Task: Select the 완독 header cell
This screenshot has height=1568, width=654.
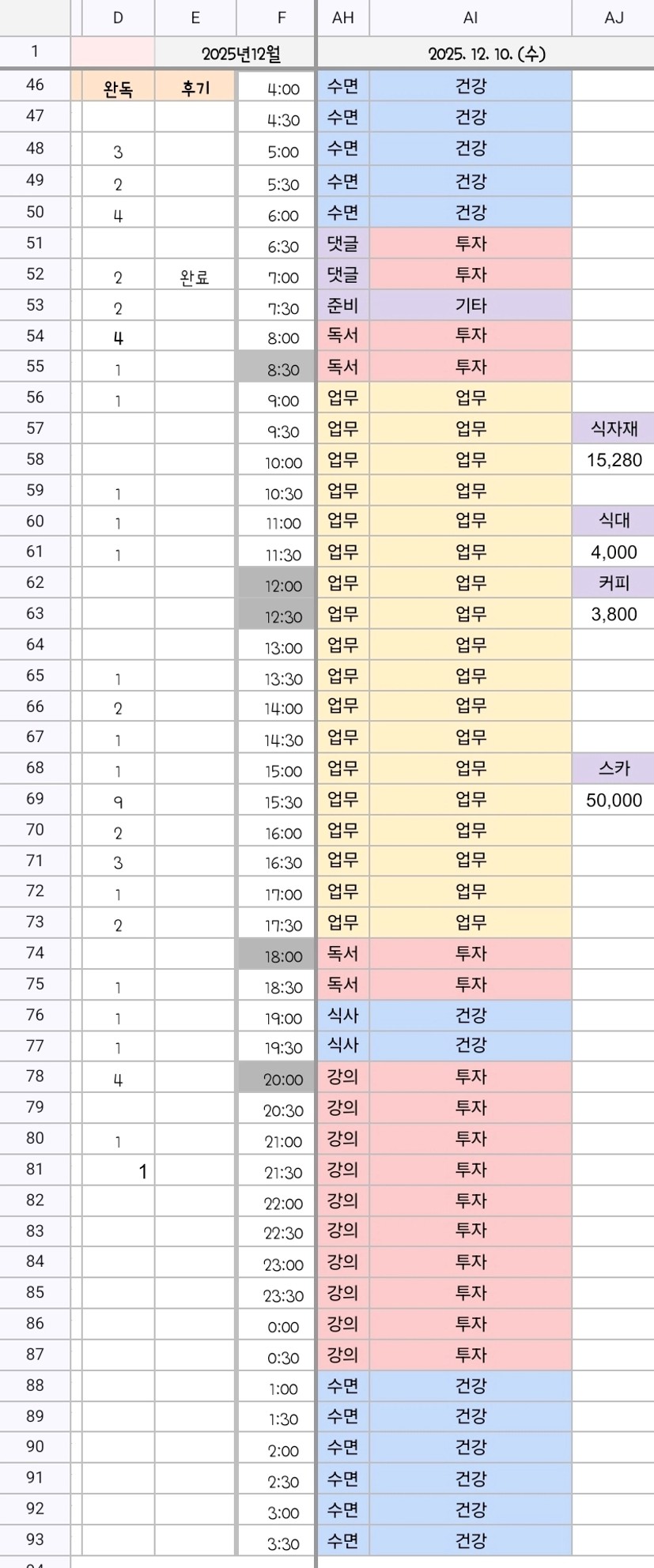Action: [x=118, y=89]
